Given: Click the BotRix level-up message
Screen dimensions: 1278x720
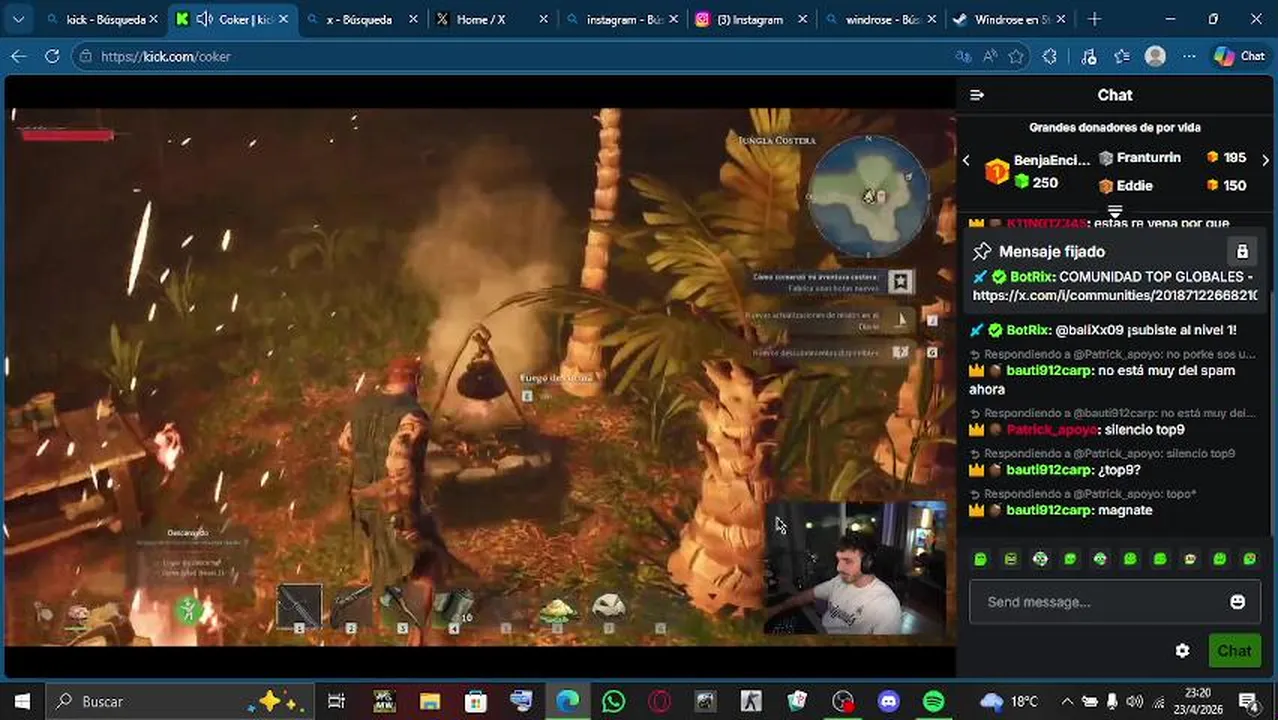Looking at the screenshot, I should (1103, 330).
